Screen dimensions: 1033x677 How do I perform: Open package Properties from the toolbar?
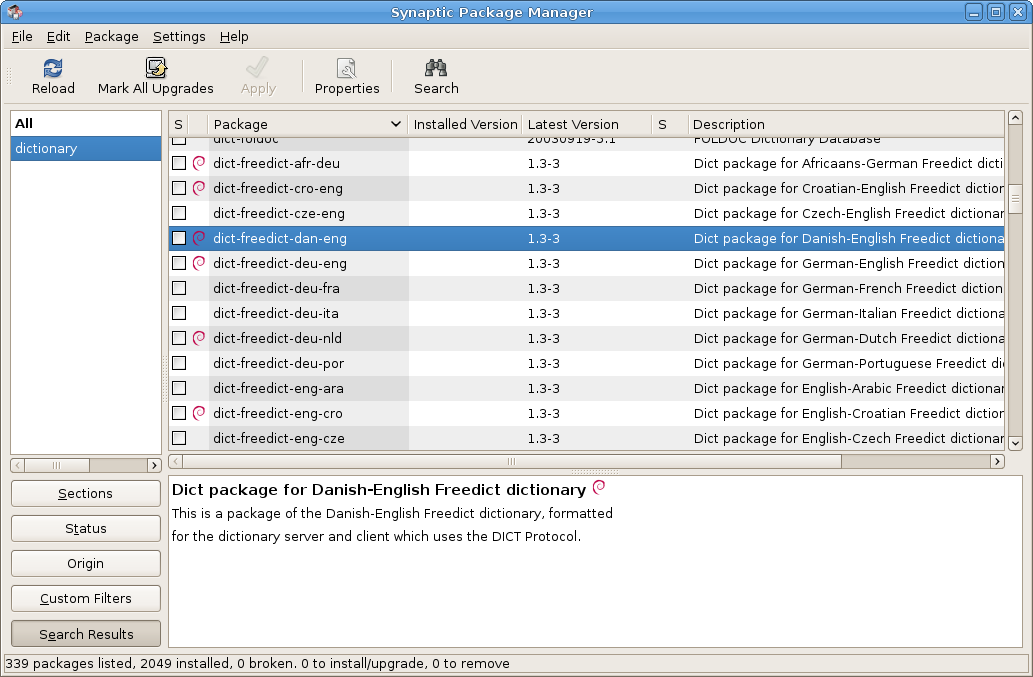pyautogui.click(x=347, y=76)
